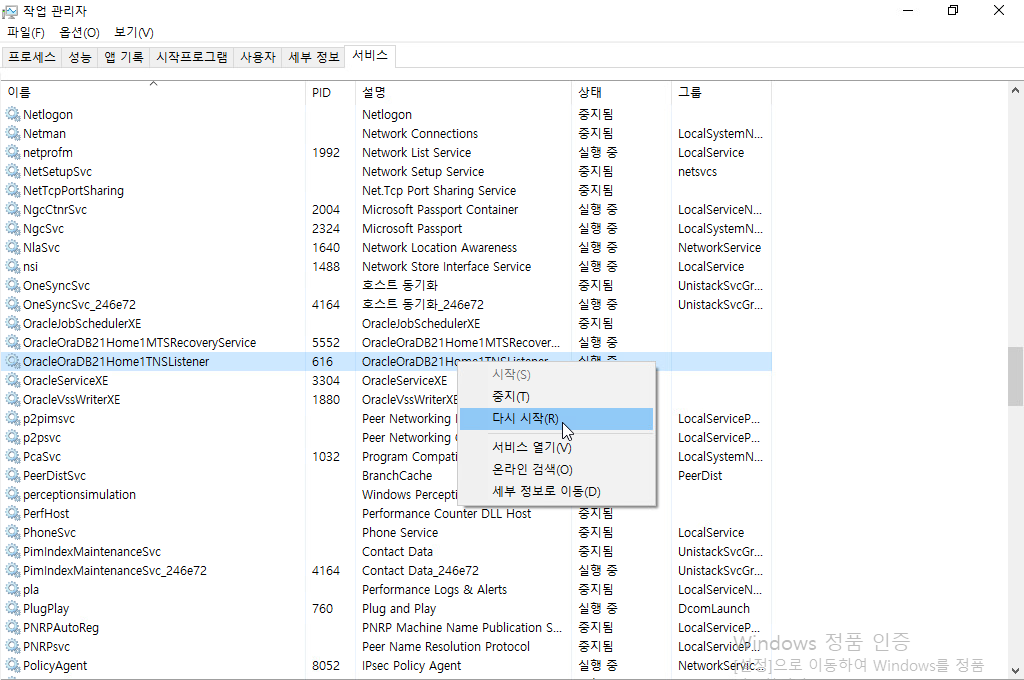Click the scrollbar down arrow
Viewport: 1024px width, 680px height.
click(1015, 670)
